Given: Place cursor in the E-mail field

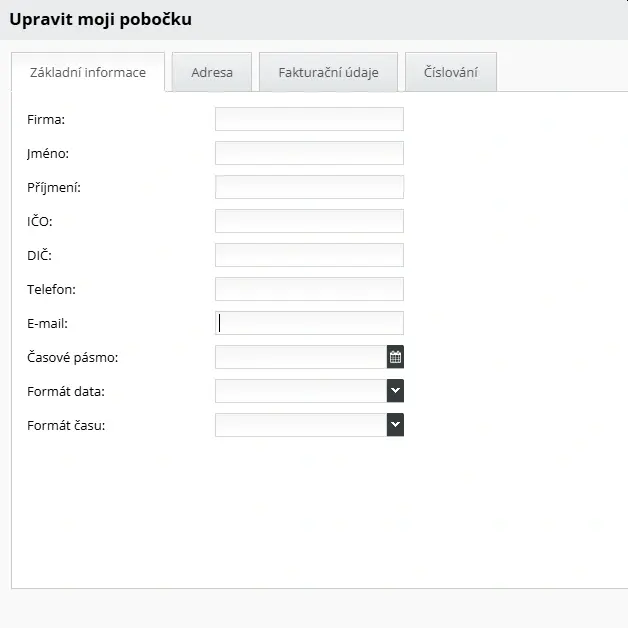Looking at the screenshot, I should click(x=309, y=323).
